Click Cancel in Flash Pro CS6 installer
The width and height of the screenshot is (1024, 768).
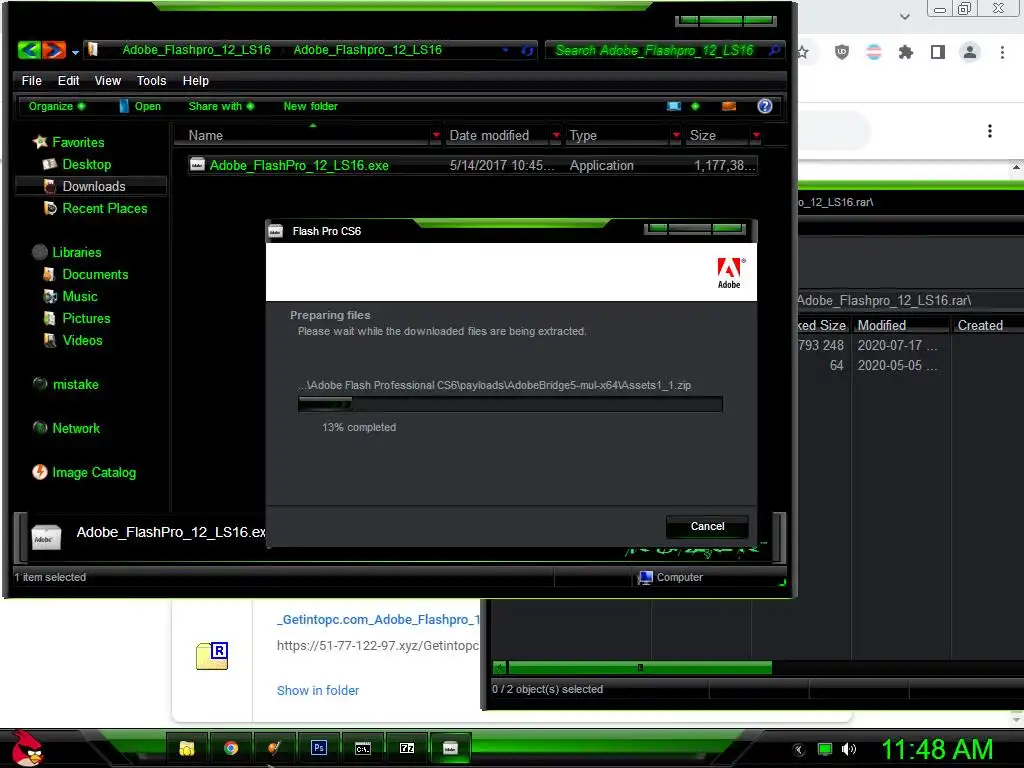pyautogui.click(x=707, y=526)
